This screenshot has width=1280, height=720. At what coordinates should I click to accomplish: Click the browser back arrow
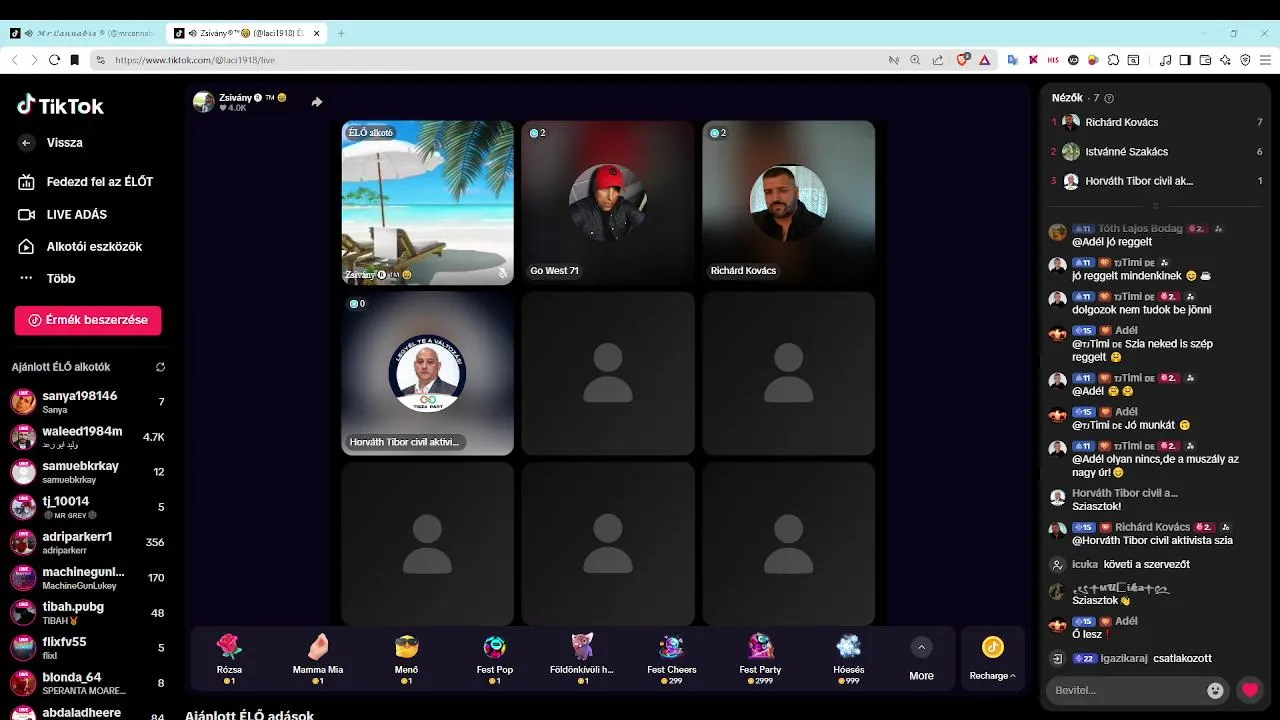(x=14, y=60)
